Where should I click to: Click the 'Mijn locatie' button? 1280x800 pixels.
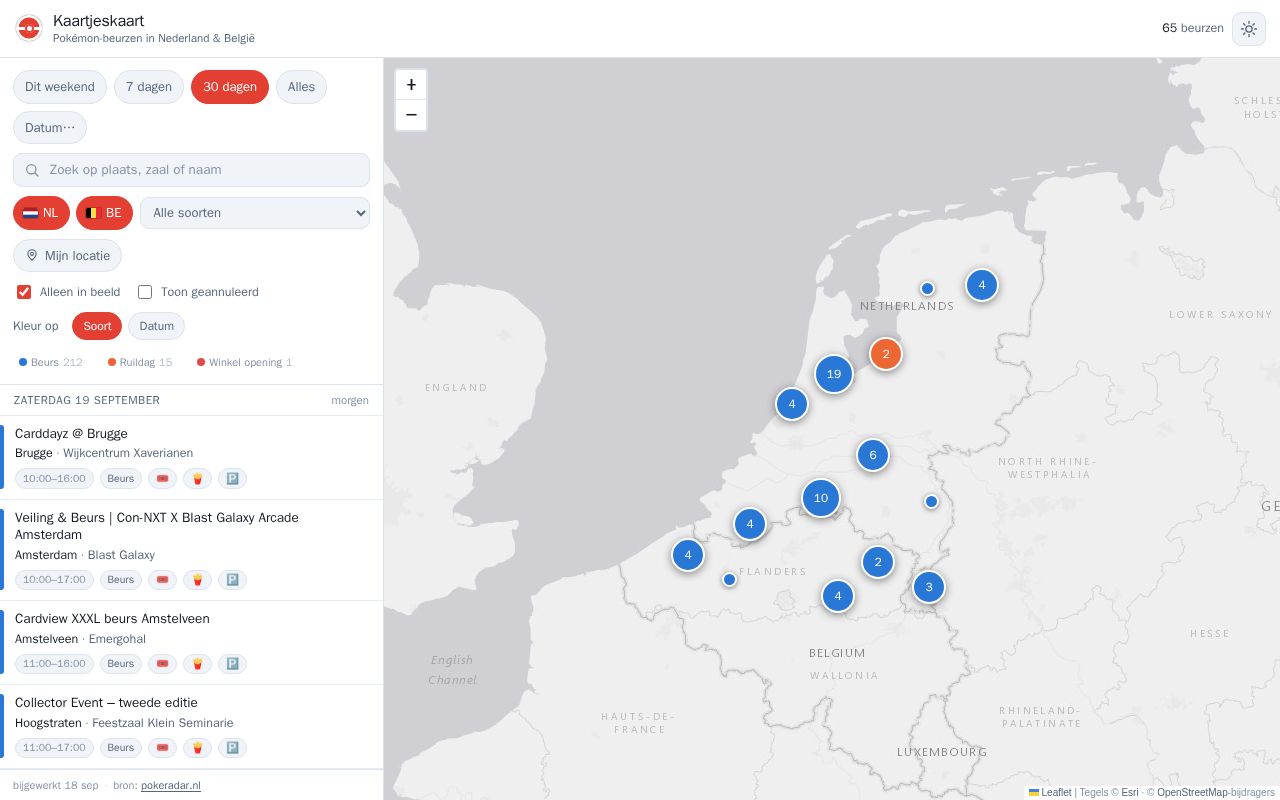67,256
